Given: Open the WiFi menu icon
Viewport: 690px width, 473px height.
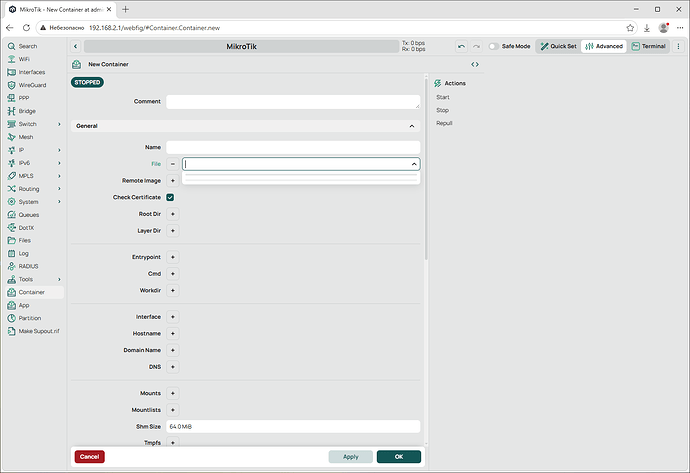Looking at the screenshot, I should [11, 59].
